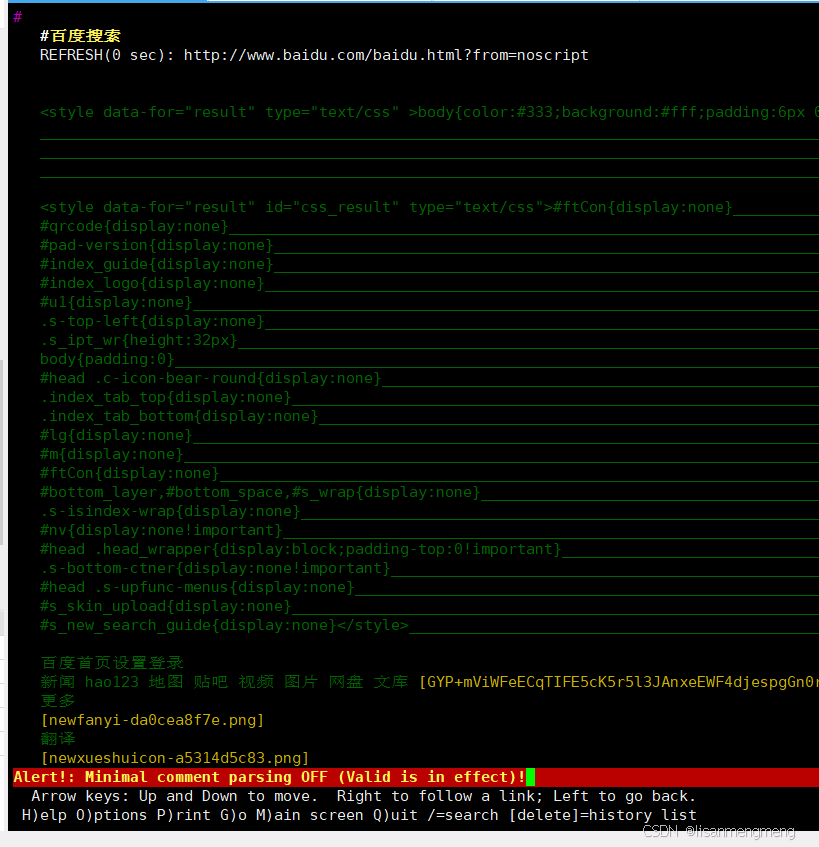Click the 'body{padding:0}' line
Screen dimensions: 819x847
pos(107,359)
